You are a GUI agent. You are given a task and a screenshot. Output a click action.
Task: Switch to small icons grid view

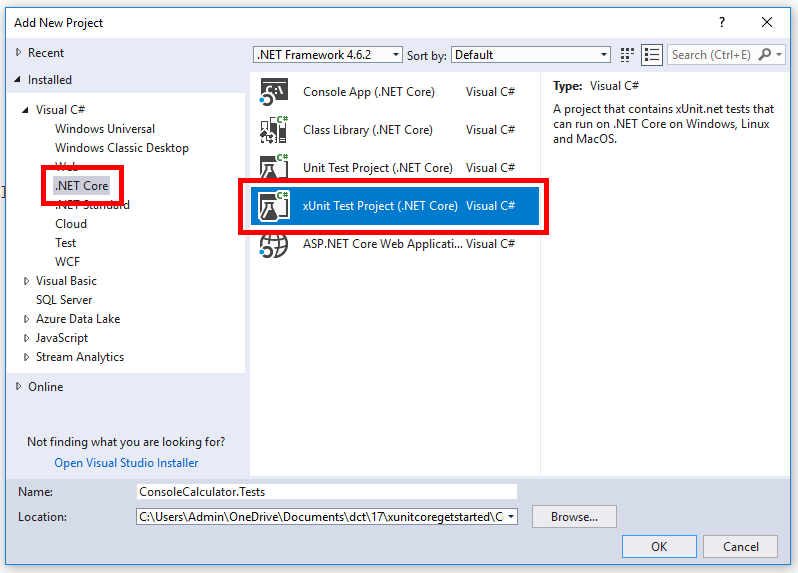(627, 55)
